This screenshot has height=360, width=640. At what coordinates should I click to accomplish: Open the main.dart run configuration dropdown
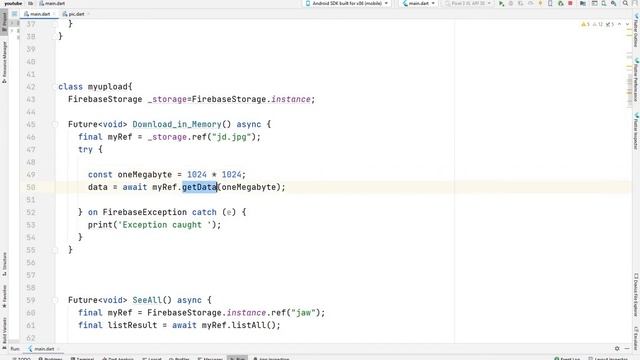(x=418, y=3)
